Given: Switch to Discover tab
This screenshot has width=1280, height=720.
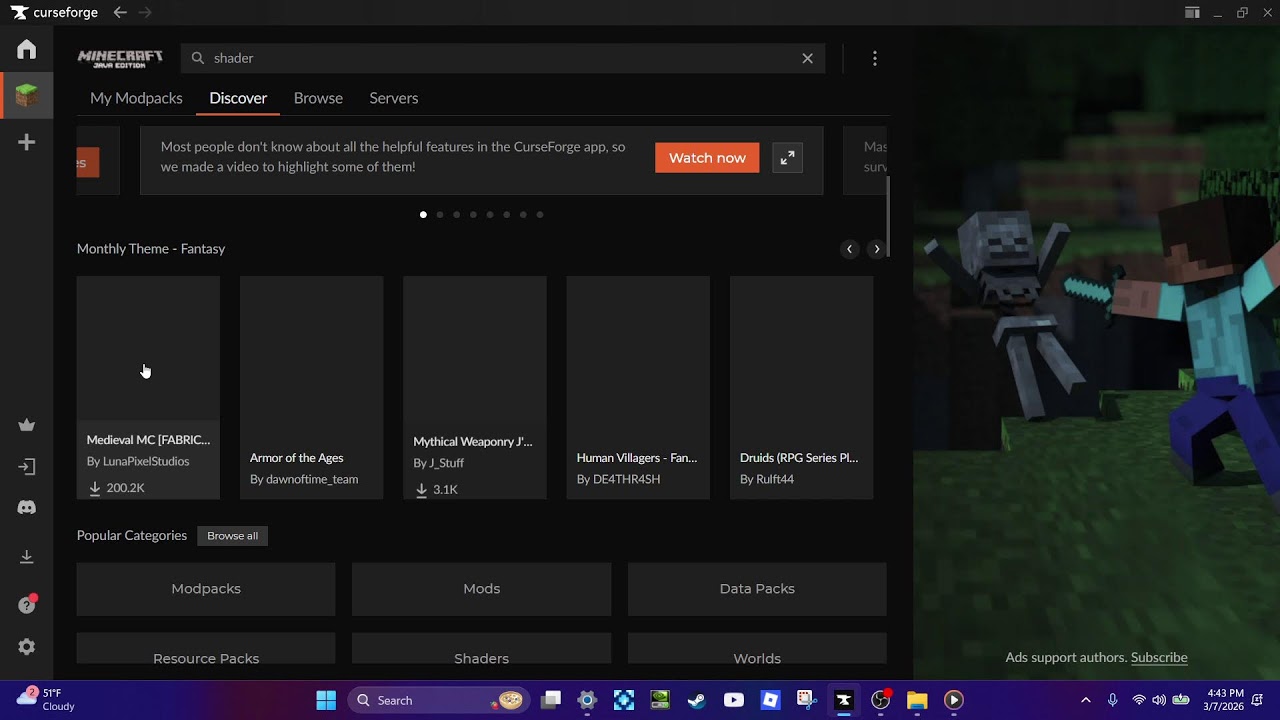Looking at the screenshot, I should [x=238, y=98].
